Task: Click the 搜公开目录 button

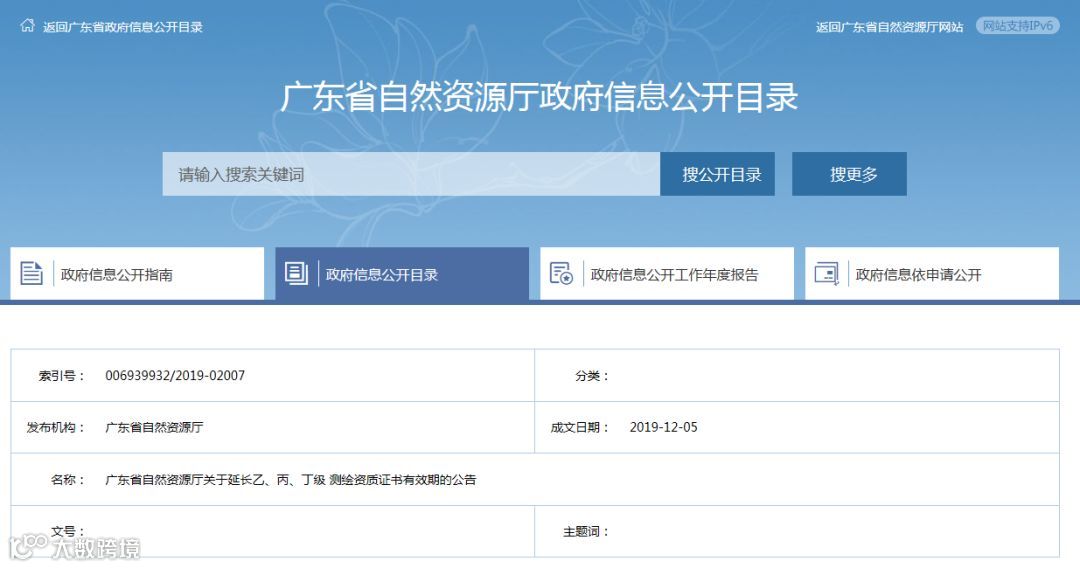Action: [x=718, y=174]
